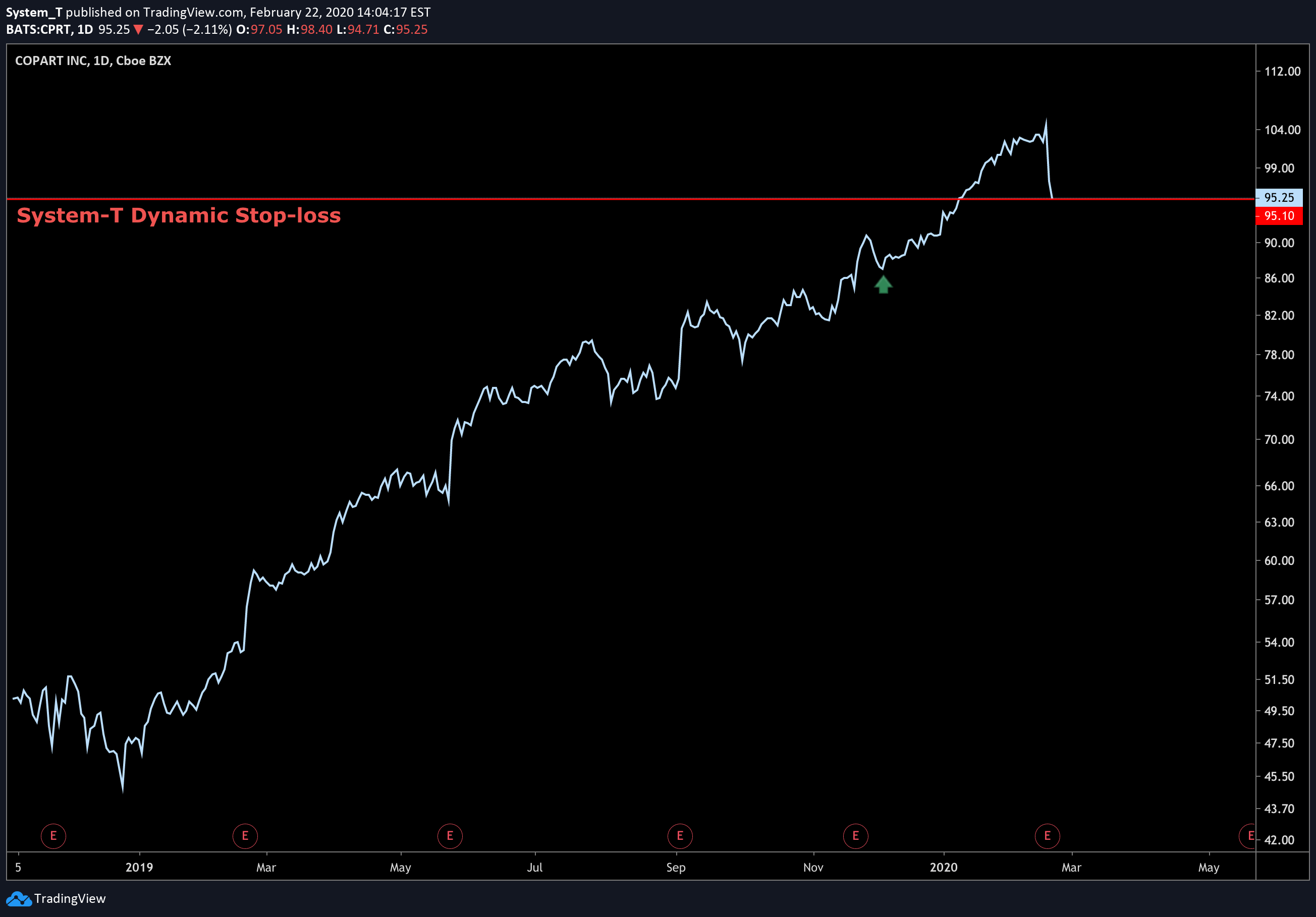
Task: Click the green up-arrow buy signal marker
Action: click(x=883, y=284)
